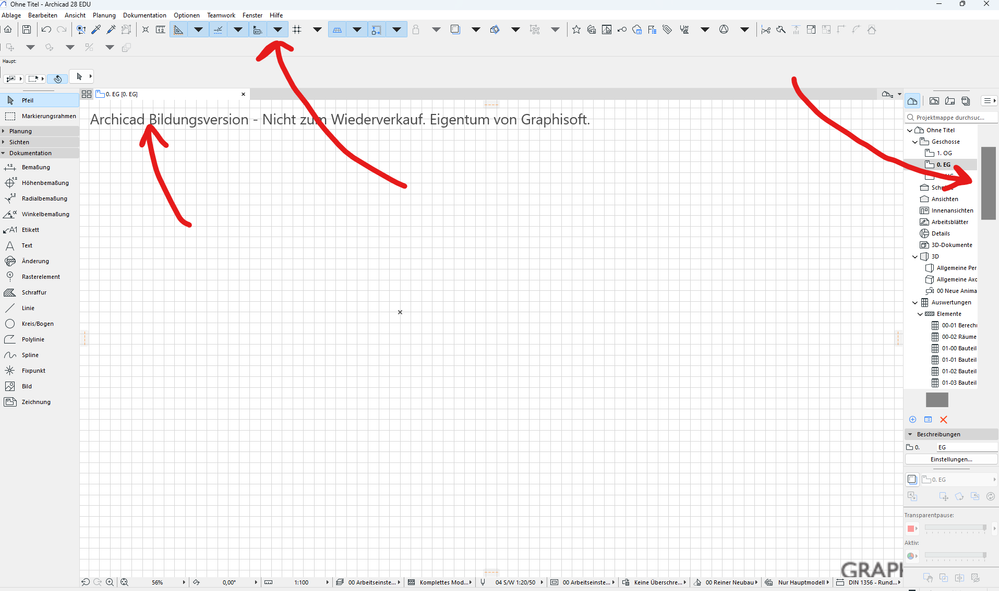The width and height of the screenshot is (999, 591).
Task: Pick up parameters with the eyedropper icon
Action: click(96, 29)
